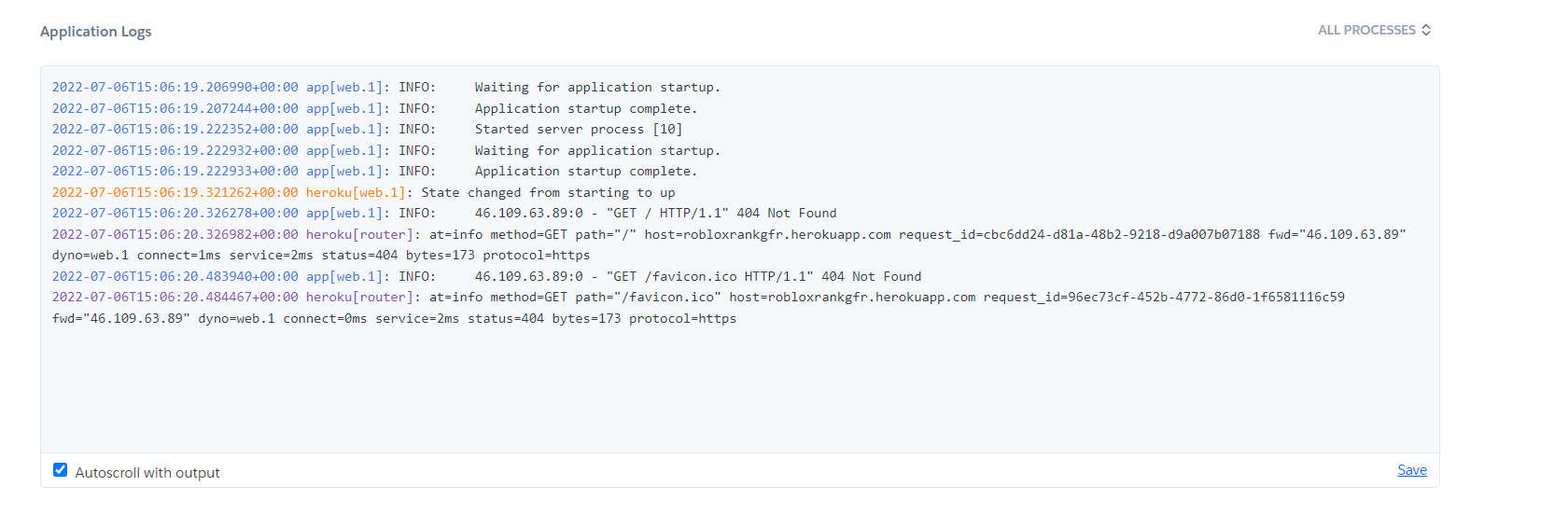Click the second Application startup complete message
Image resolution: width=1568 pixels, height=514 pixels.
[x=586, y=172]
